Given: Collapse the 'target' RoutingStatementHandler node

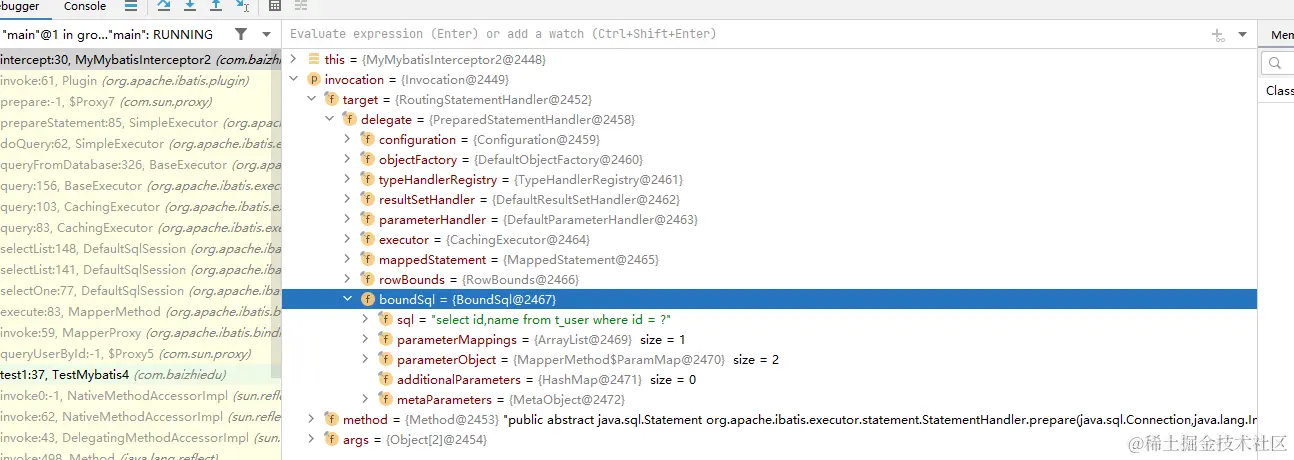Looking at the screenshot, I should tap(311, 100).
